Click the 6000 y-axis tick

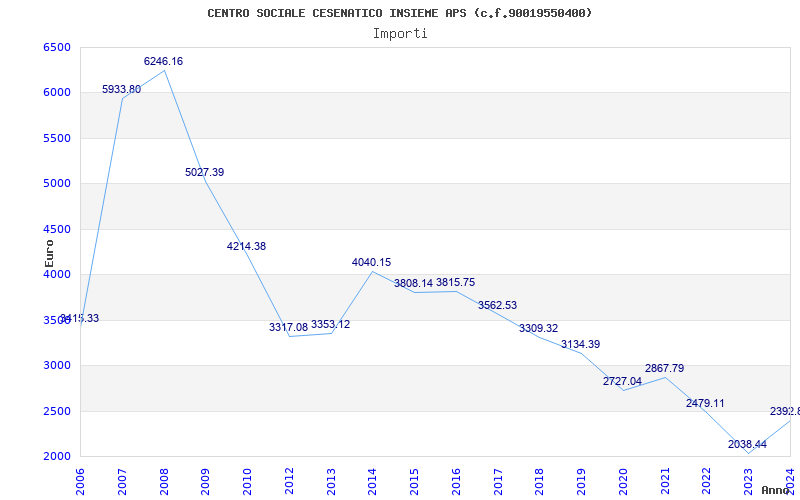pyautogui.click(x=57, y=93)
